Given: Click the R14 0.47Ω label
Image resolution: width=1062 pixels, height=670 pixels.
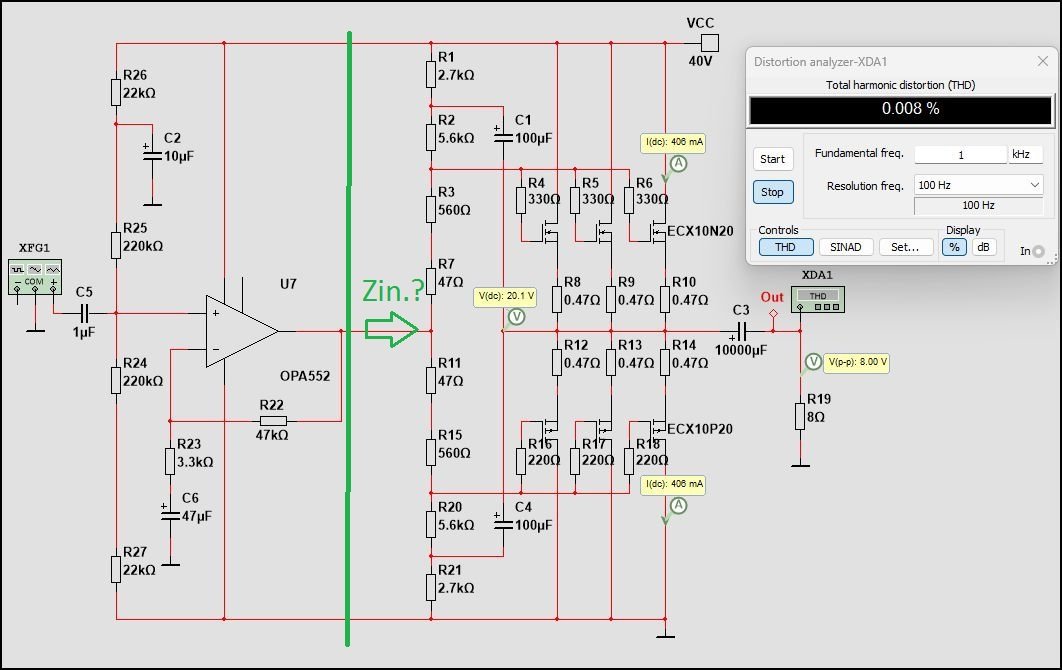Looking at the screenshot, I should (690, 354).
